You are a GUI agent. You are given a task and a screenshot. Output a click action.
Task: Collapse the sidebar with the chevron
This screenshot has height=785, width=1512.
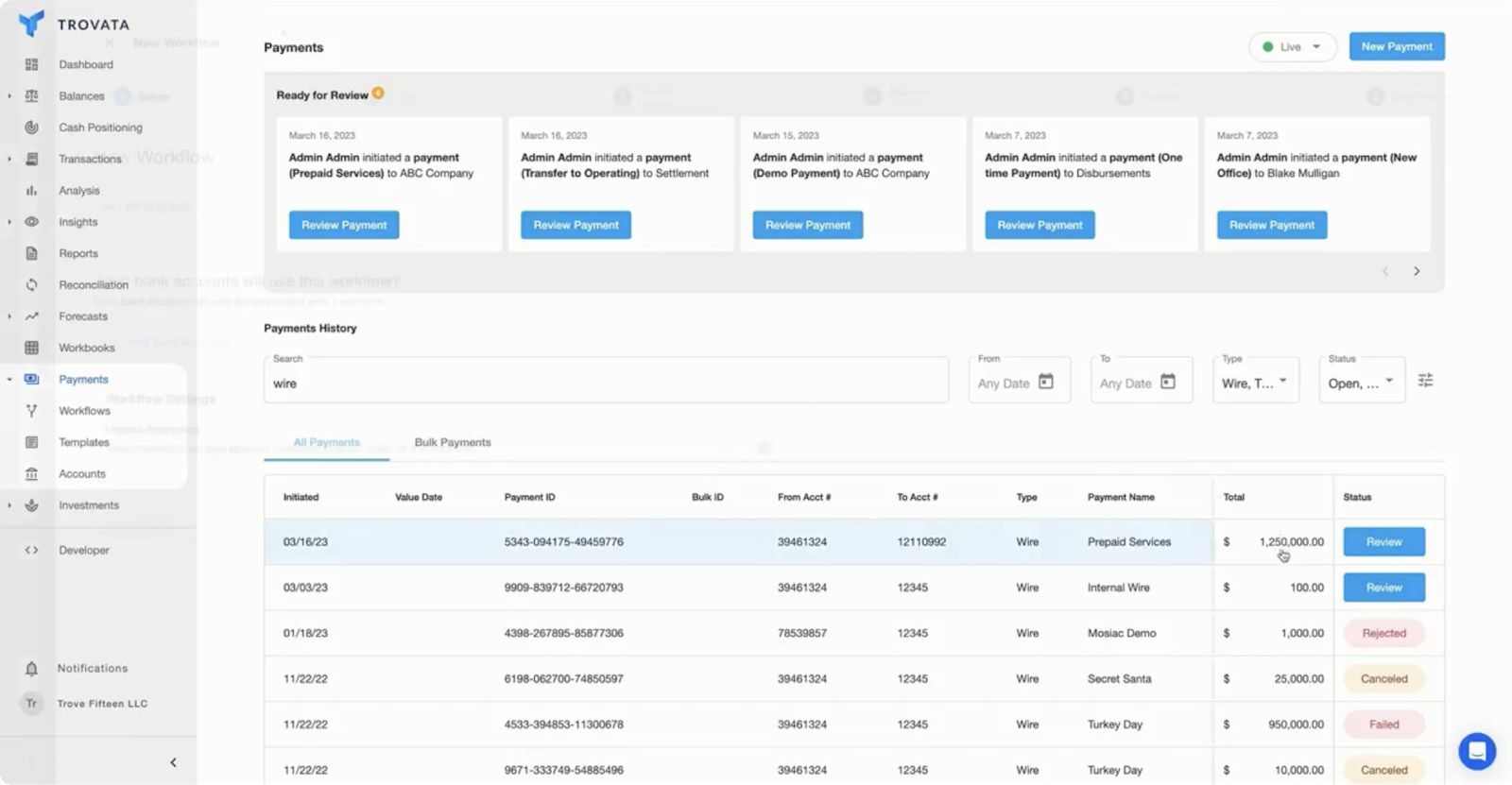coord(173,762)
